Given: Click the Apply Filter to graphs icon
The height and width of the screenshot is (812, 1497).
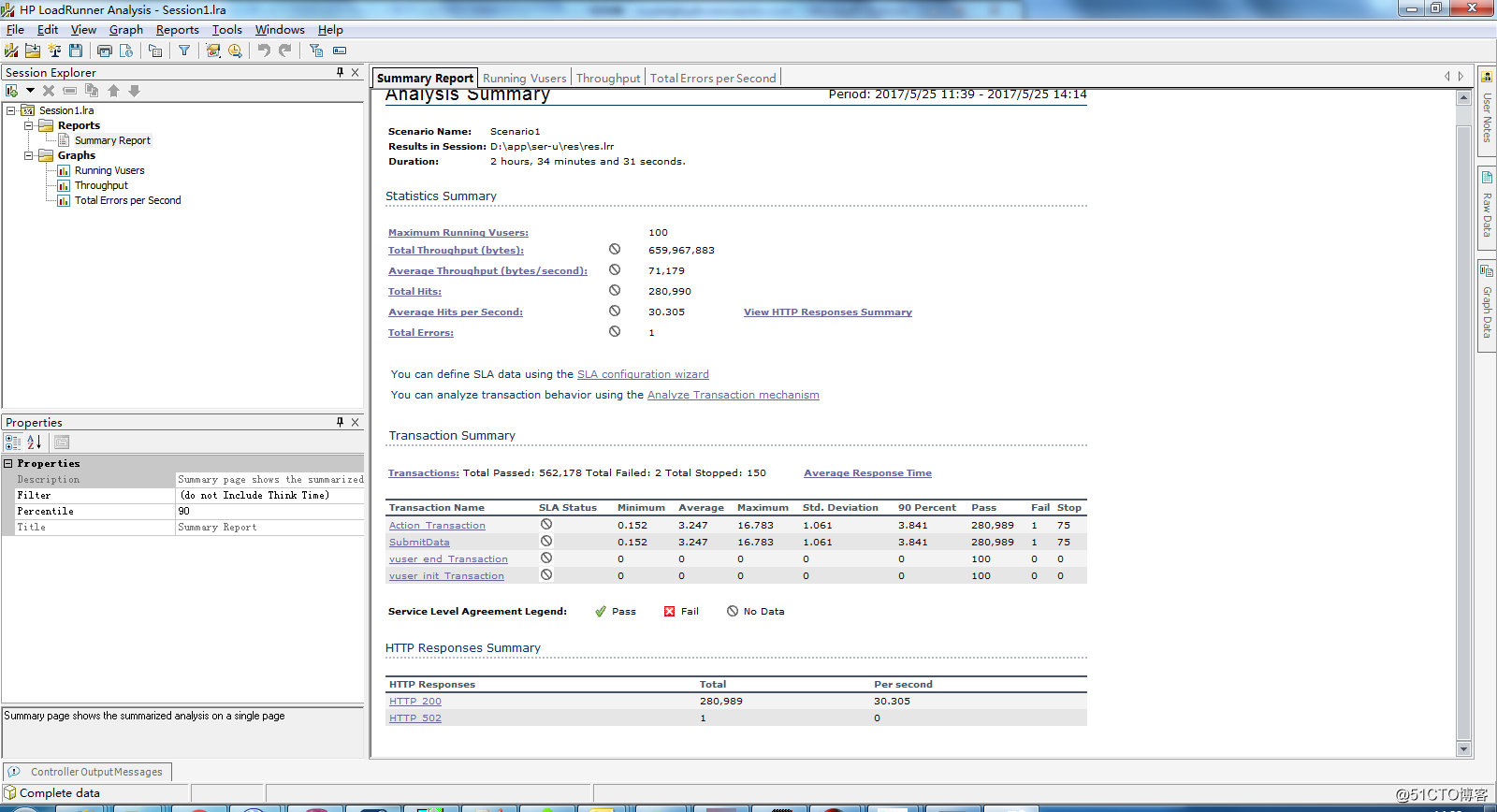Looking at the screenshot, I should point(316,51).
